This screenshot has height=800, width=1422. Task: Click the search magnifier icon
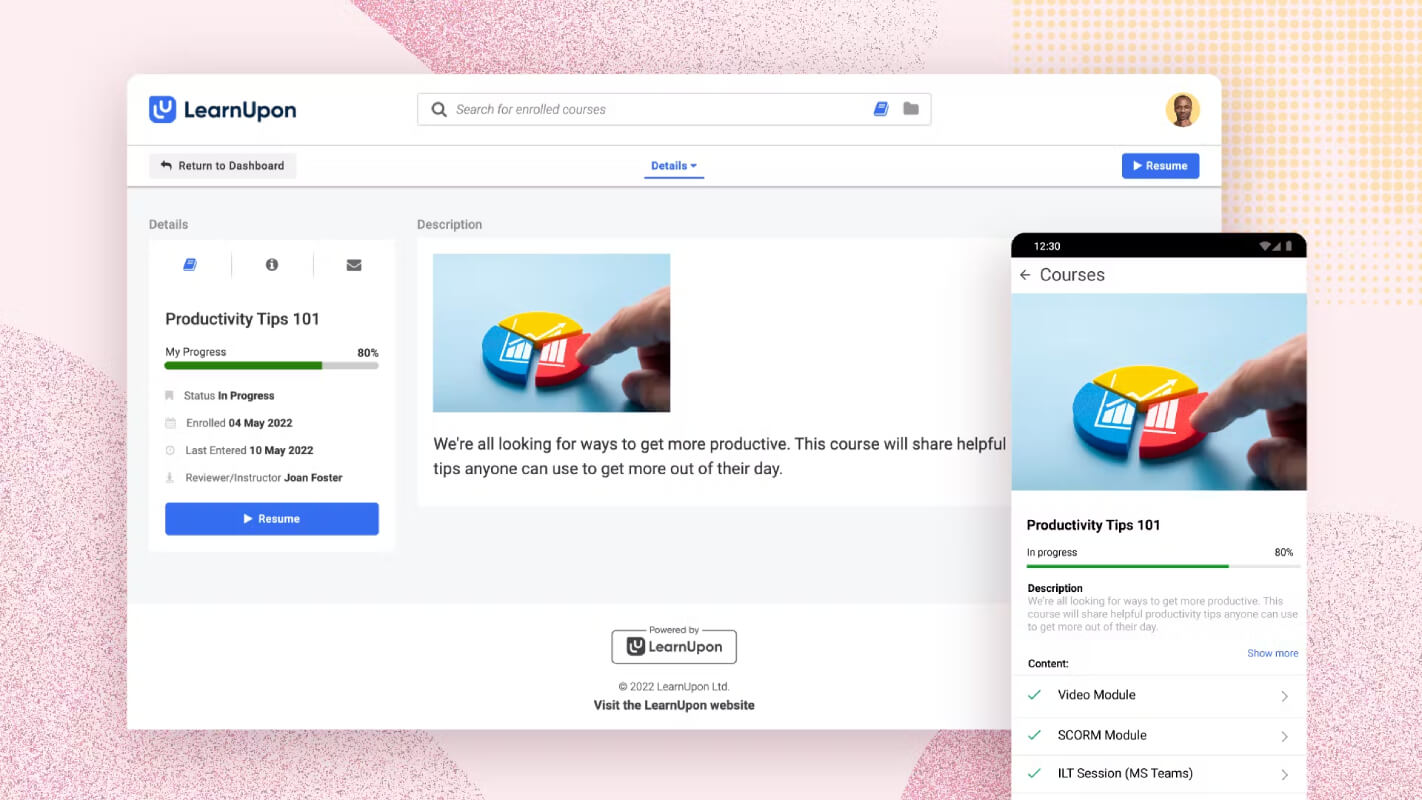[438, 109]
